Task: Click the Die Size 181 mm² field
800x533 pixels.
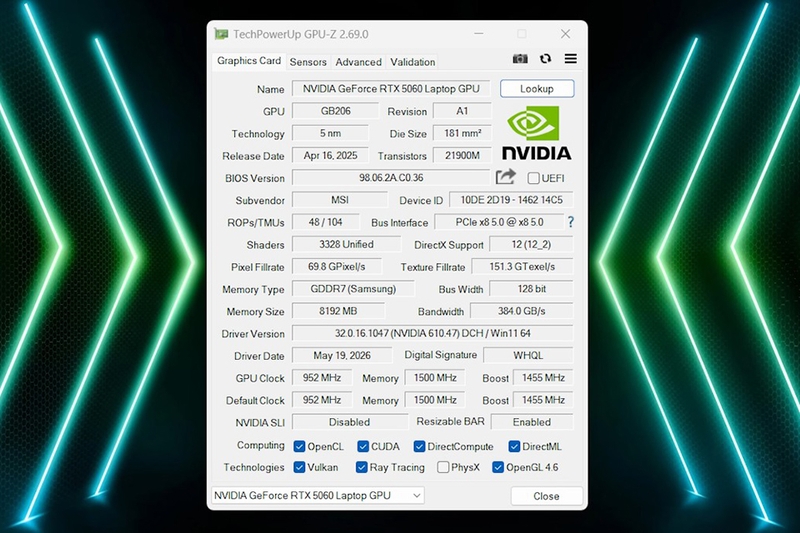Action: pos(462,133)
